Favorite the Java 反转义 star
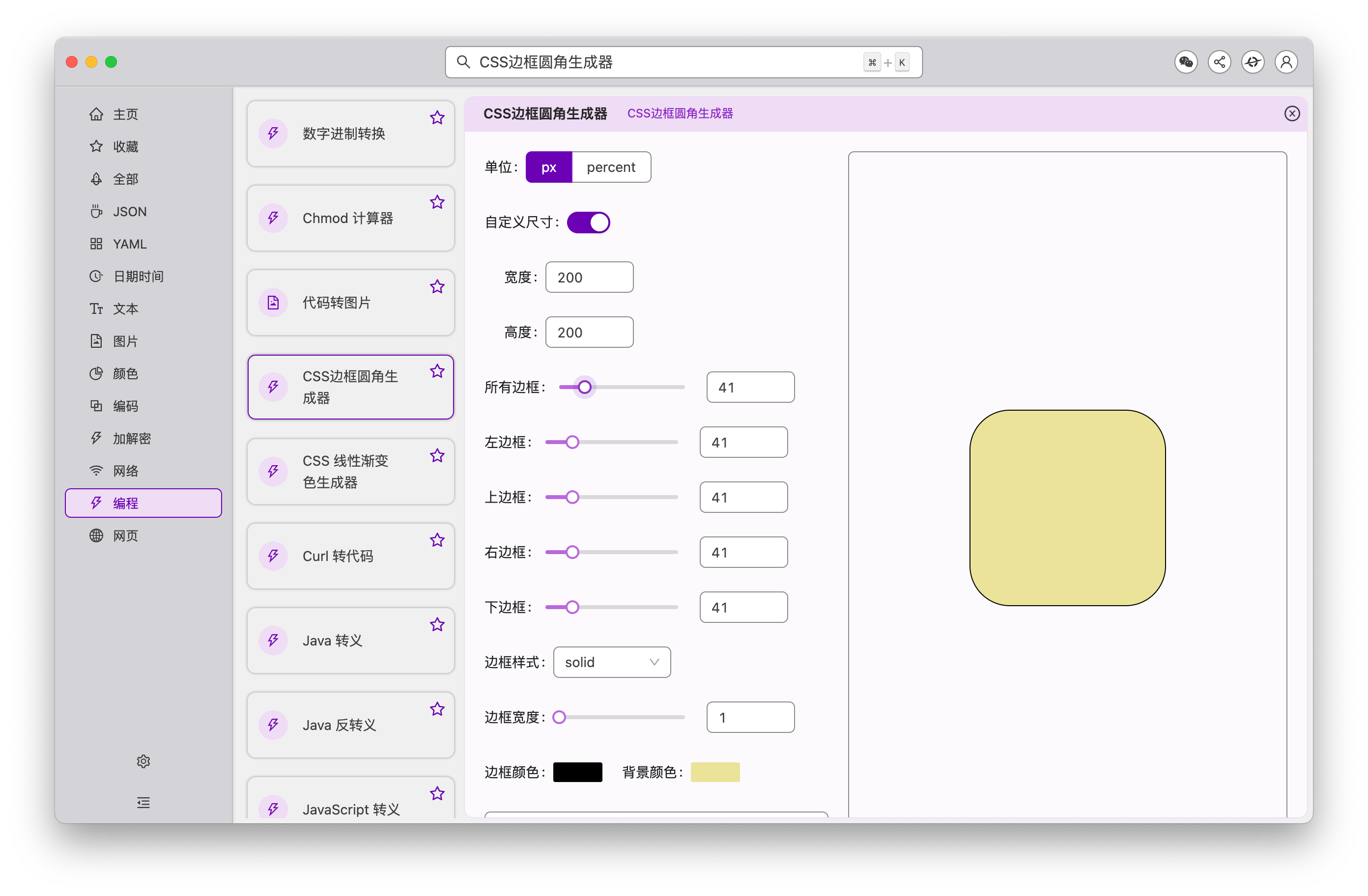 click(x=437, y=709)
